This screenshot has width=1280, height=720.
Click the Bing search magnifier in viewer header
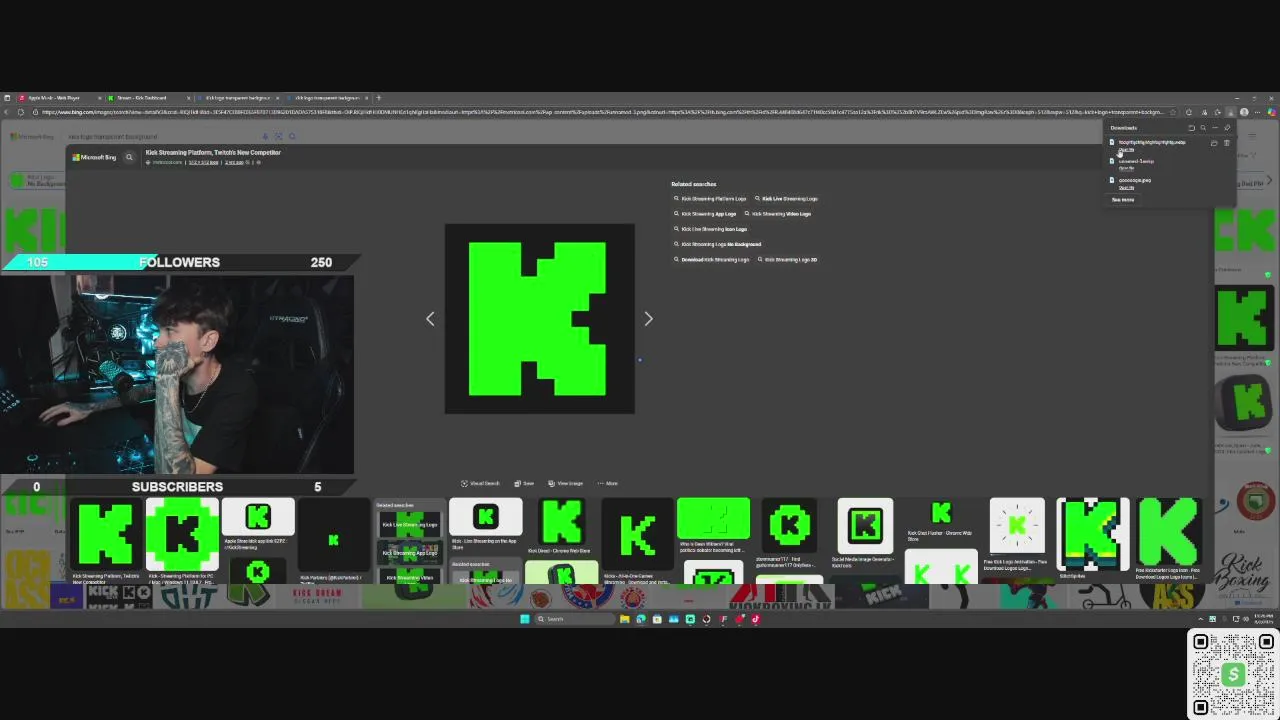click(x=129, y=157)
